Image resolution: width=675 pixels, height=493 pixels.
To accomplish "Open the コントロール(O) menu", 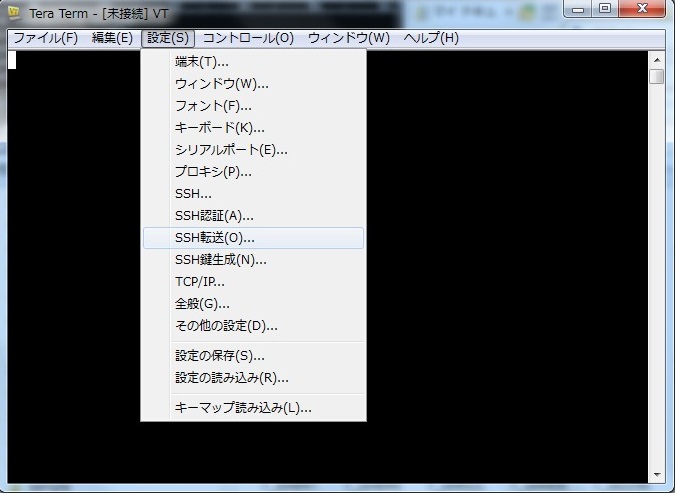I will (248, 38).
